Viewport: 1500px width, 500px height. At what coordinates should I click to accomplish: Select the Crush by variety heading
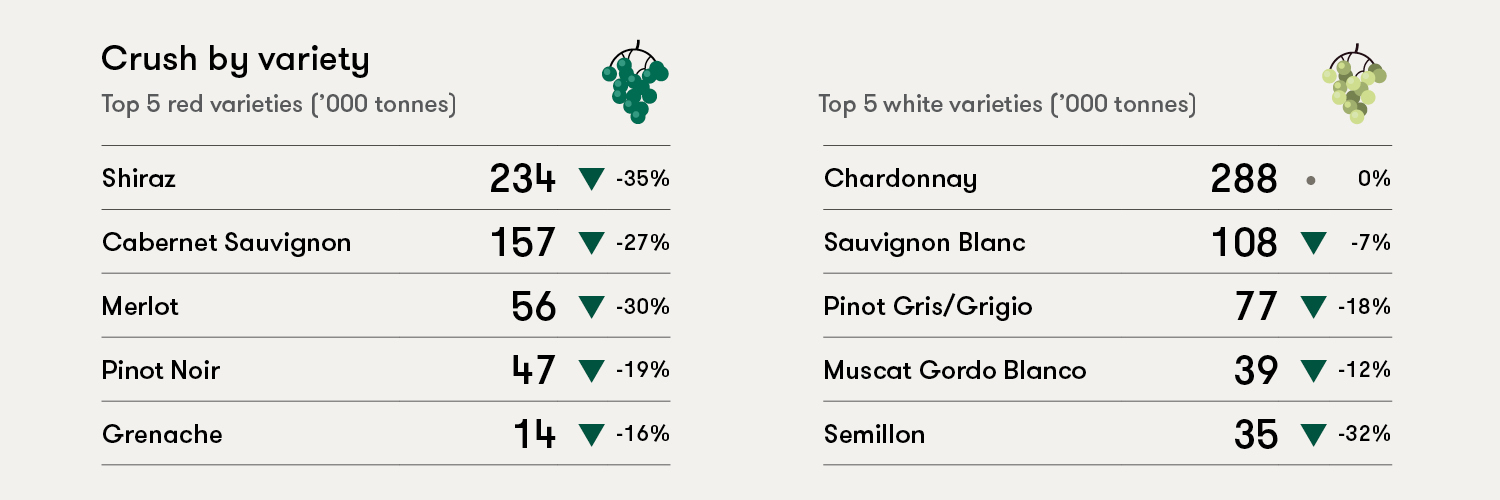tap(236, 60)
